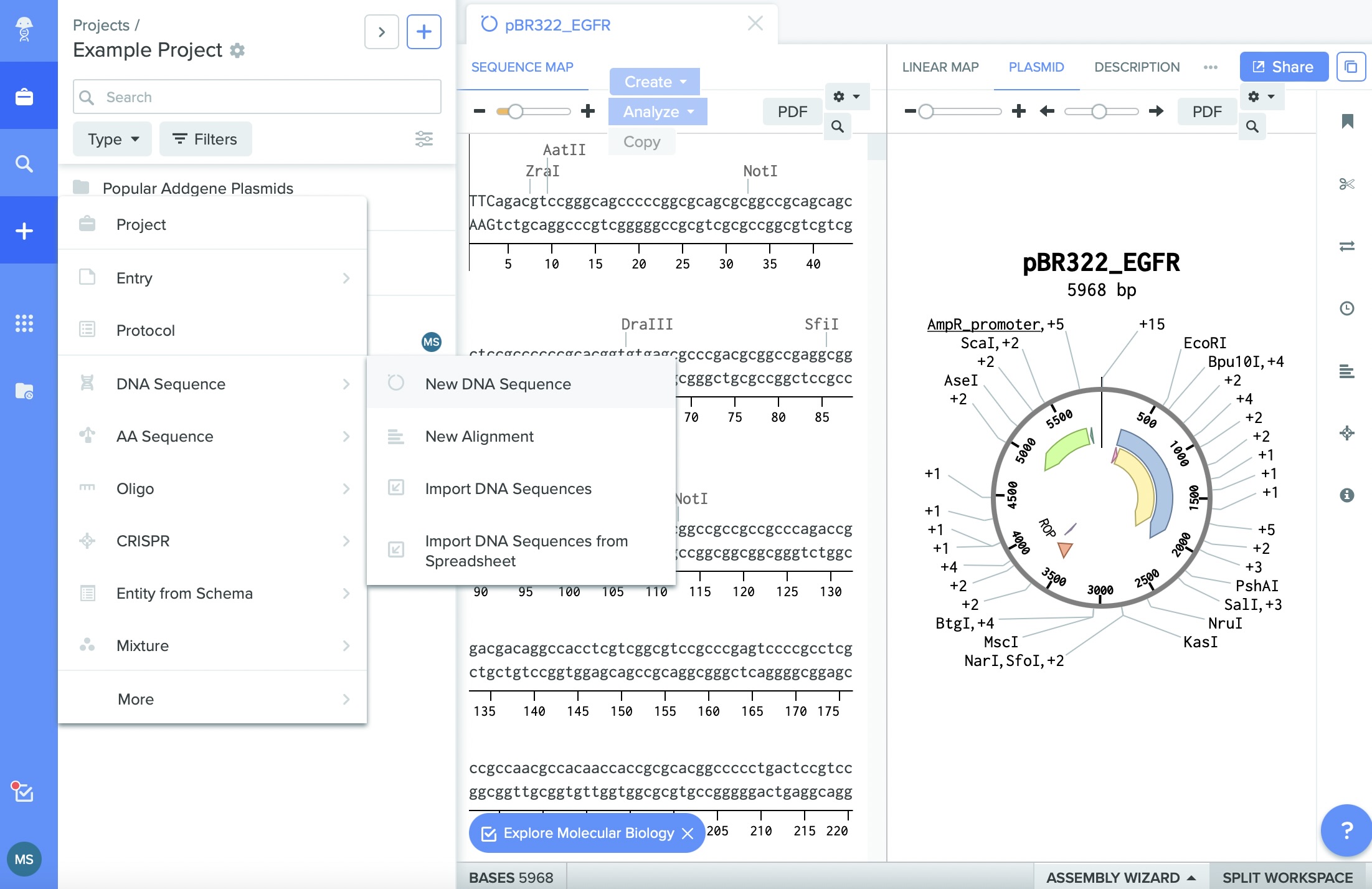Open the more tabs ellipsis
The width and height of the screenshot is (1372, 889).
[1211, 67]
